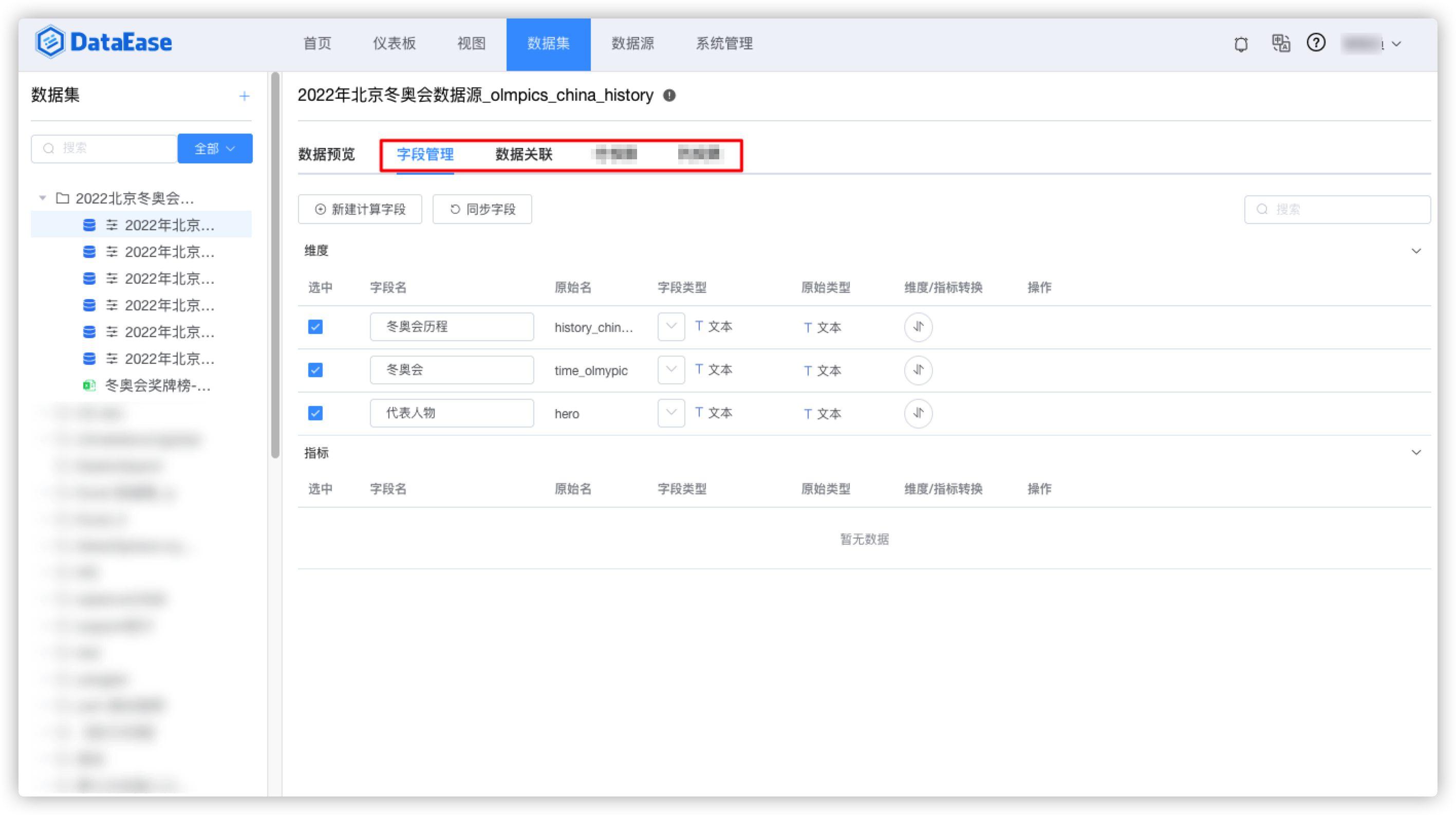Collapse the 维度 section
Screen dimensions: 1456x815
(x=1416, y=251)
